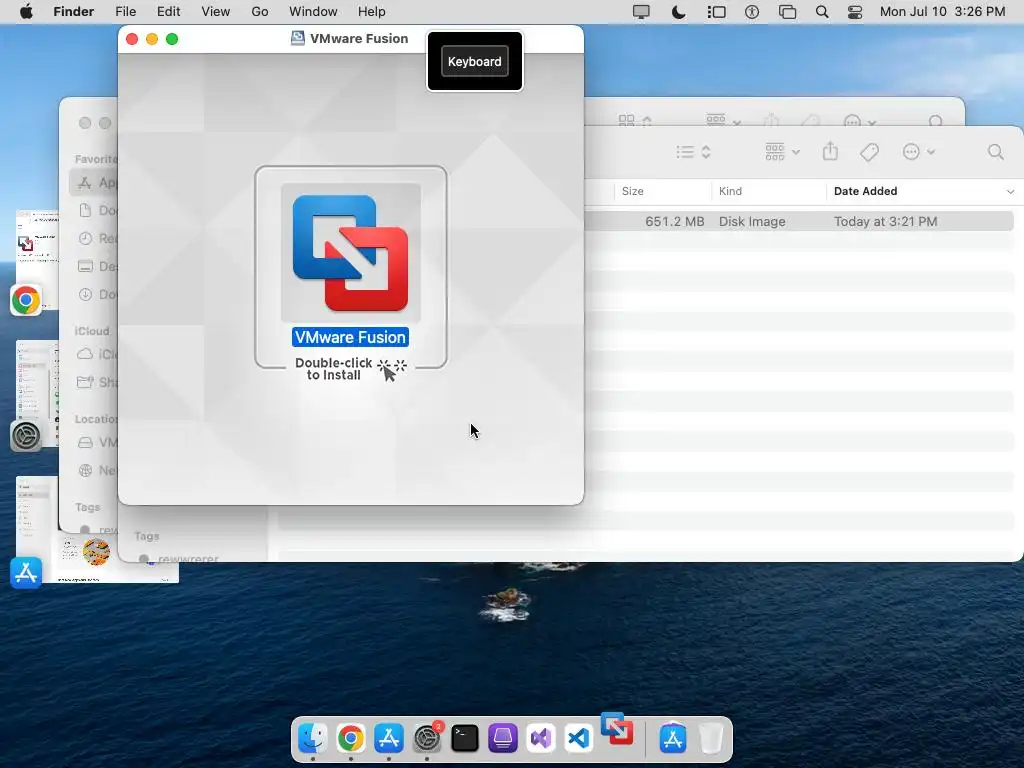The height and width of the screenshot is (768, 1024).
Task: Open Control Center icon
Action: (x=855, y=12)
